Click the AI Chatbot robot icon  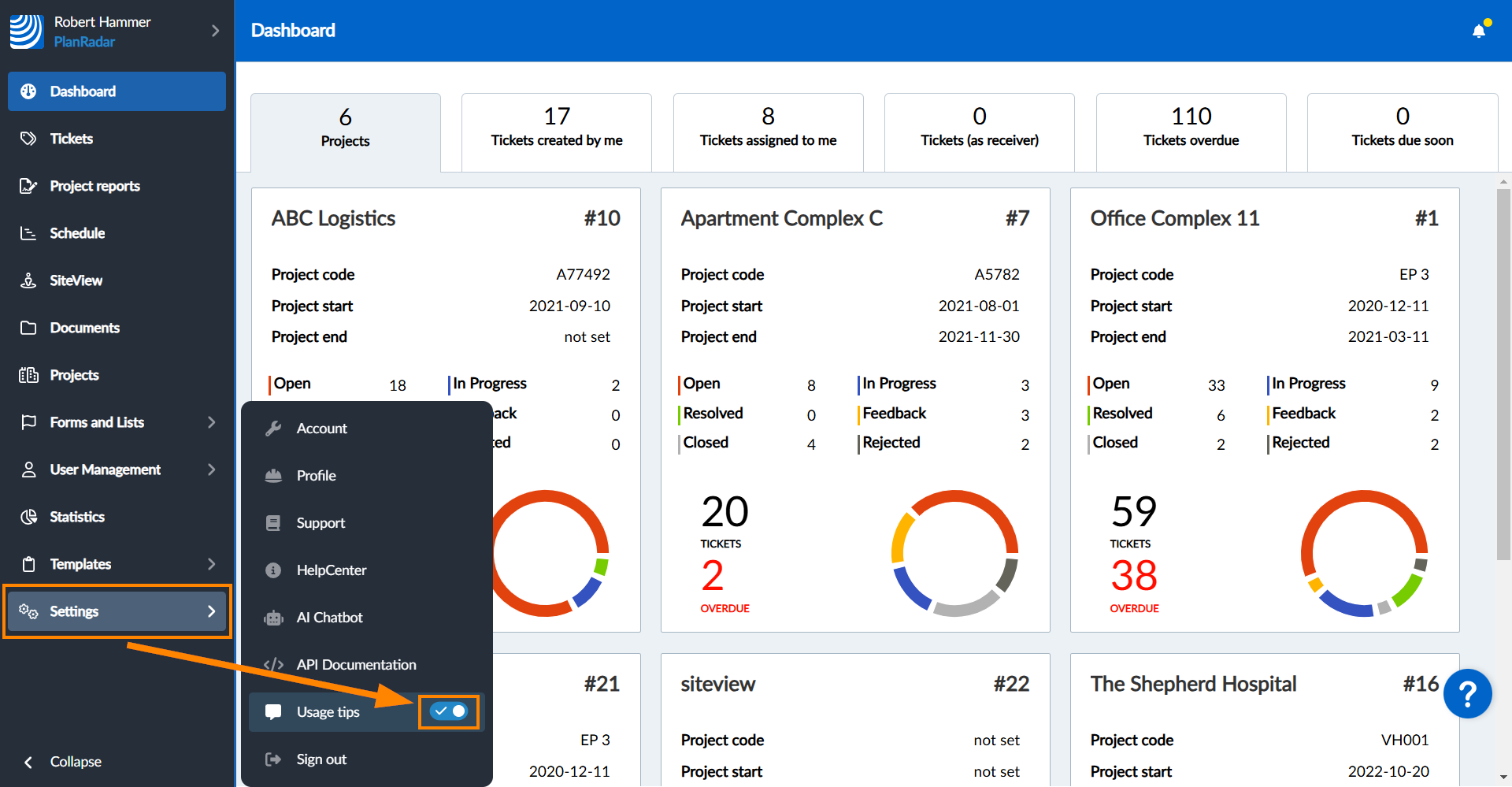tap(273, 618)
